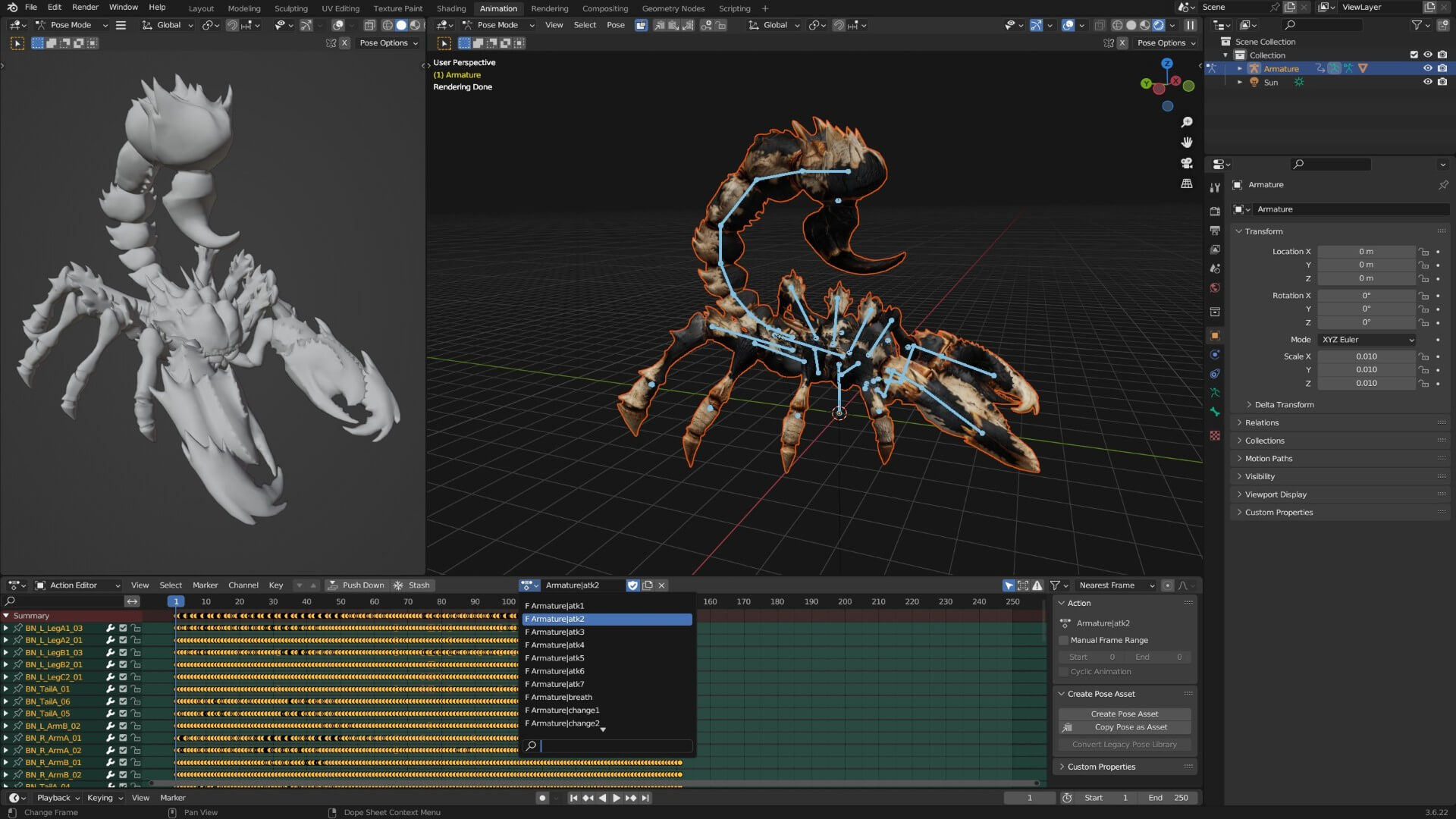Toggle camera view gizmo in viewport
Viewport: 1456px width, 819px height.
[1187, 163]
